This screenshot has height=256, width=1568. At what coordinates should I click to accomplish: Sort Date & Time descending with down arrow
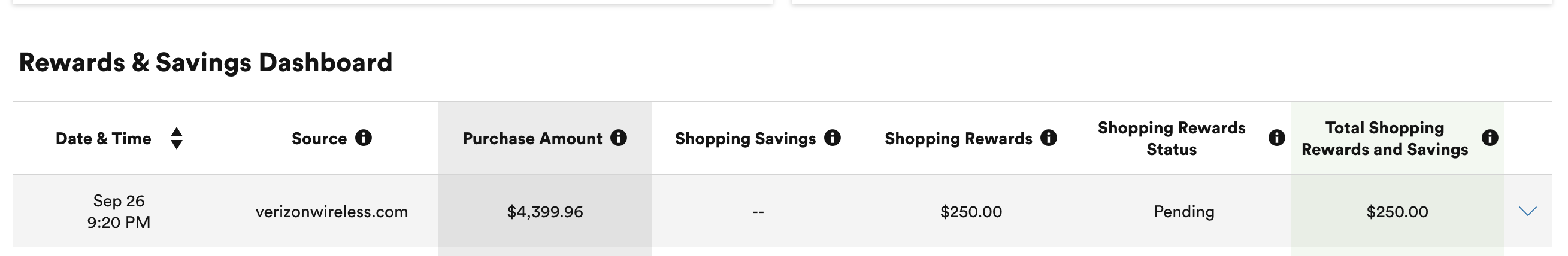click(177, 144)
